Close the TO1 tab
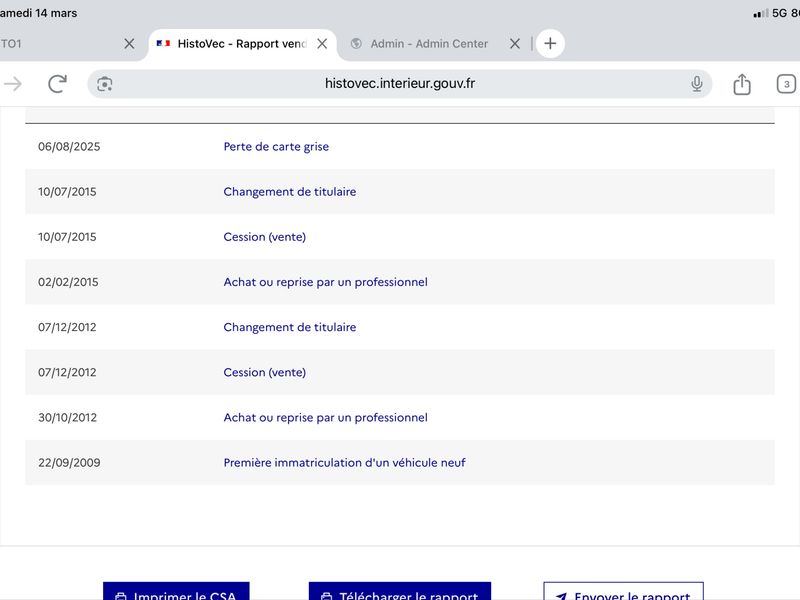Image resolution: width=800 pixels, height=600 pixels. [129, 44]
